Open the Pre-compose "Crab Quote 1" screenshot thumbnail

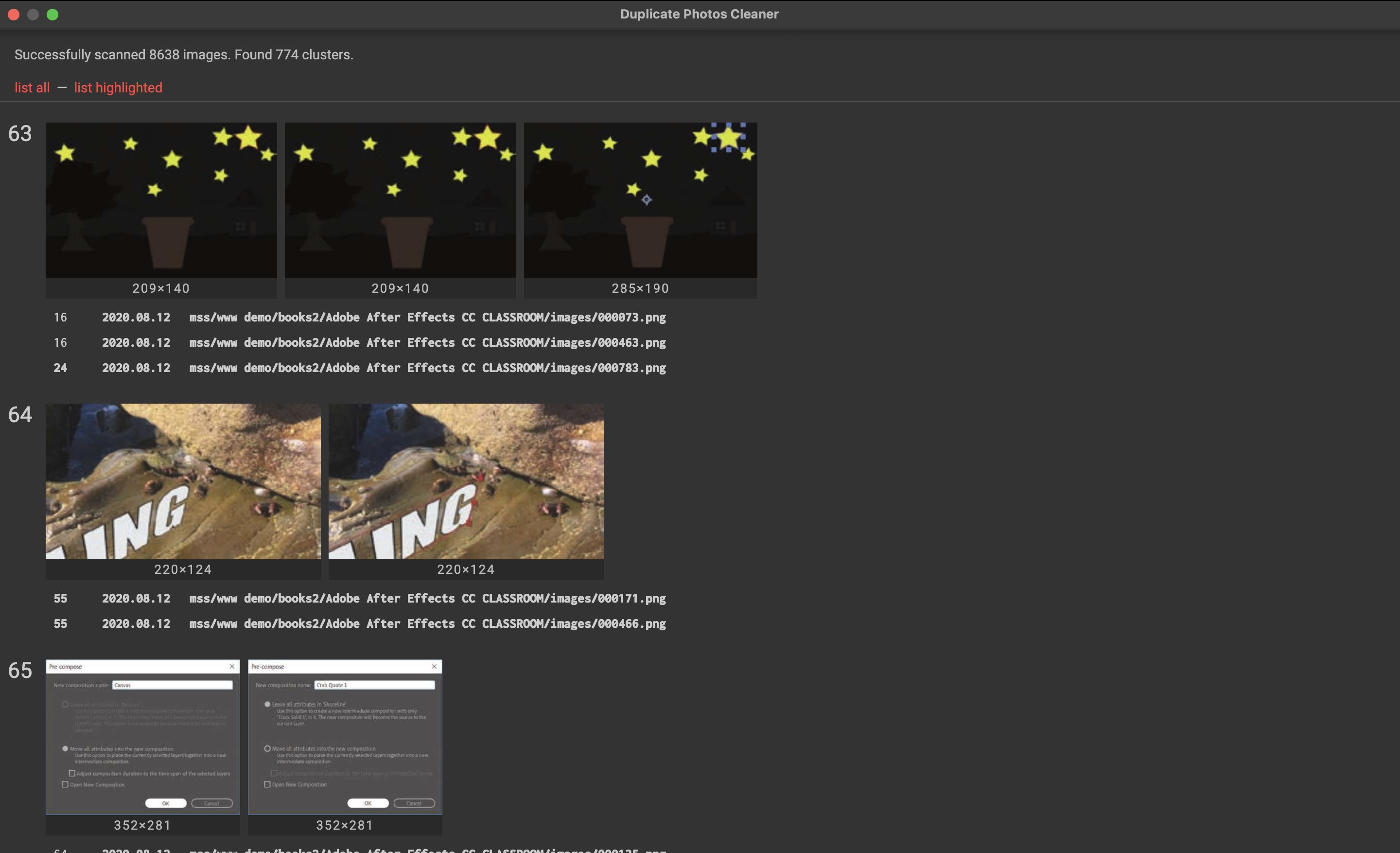345,739
